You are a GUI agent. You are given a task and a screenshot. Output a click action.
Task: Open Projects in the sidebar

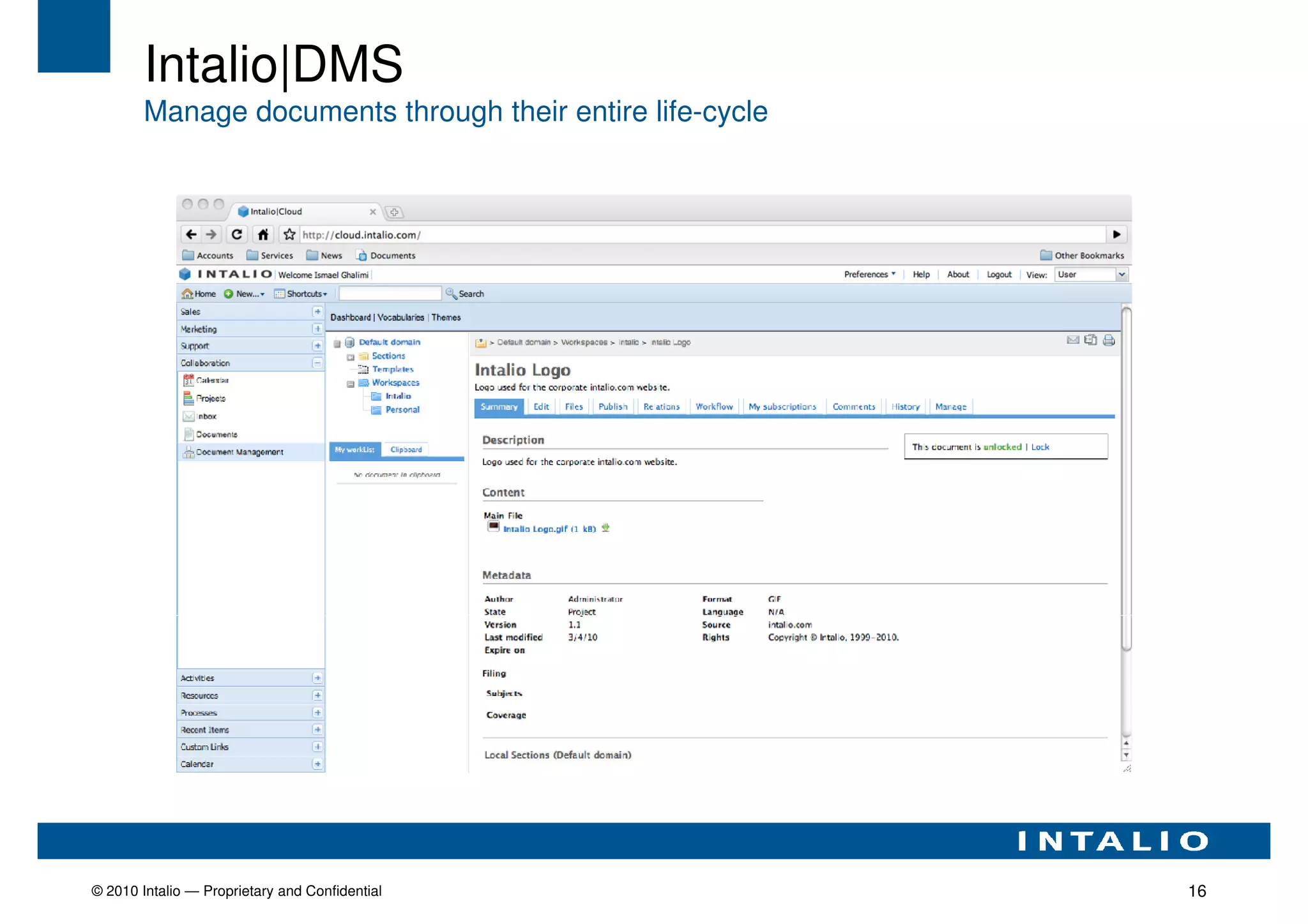(x=204, y=398)
